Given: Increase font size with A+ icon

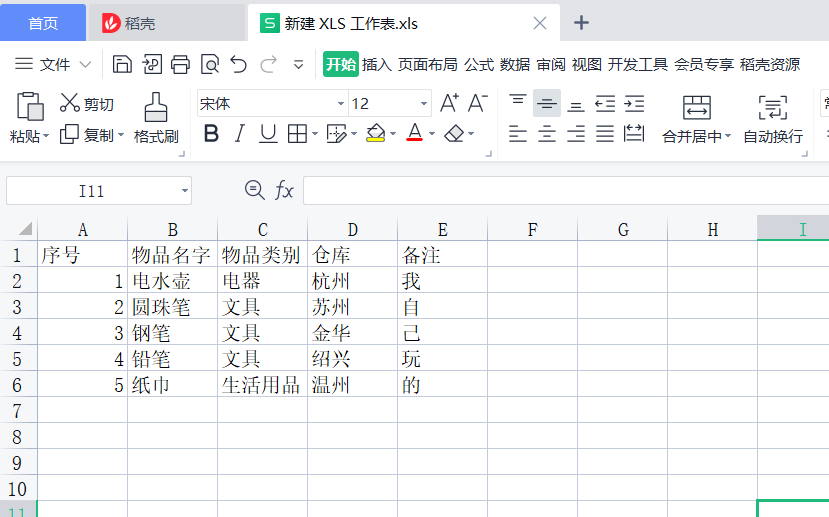Looking at the screenshot, I should point(449,103).
